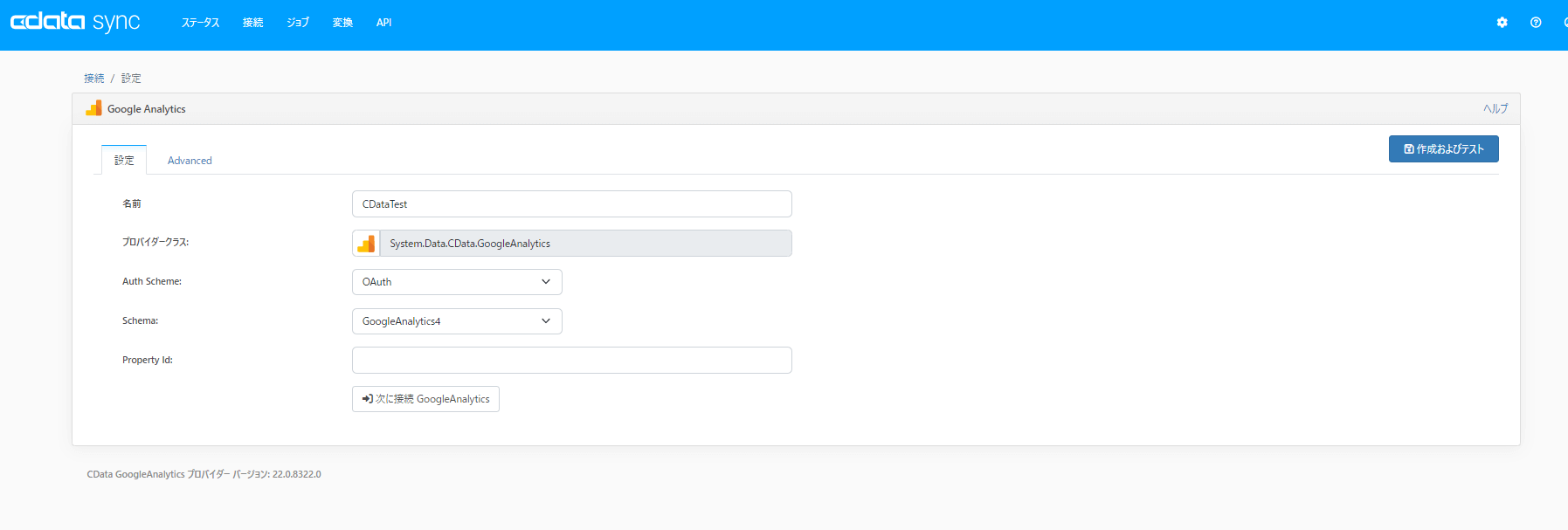The height and width of the screenshot is (530, 1568).
Task: Select the 設定 tab
Action: click(x=124, y=161)
